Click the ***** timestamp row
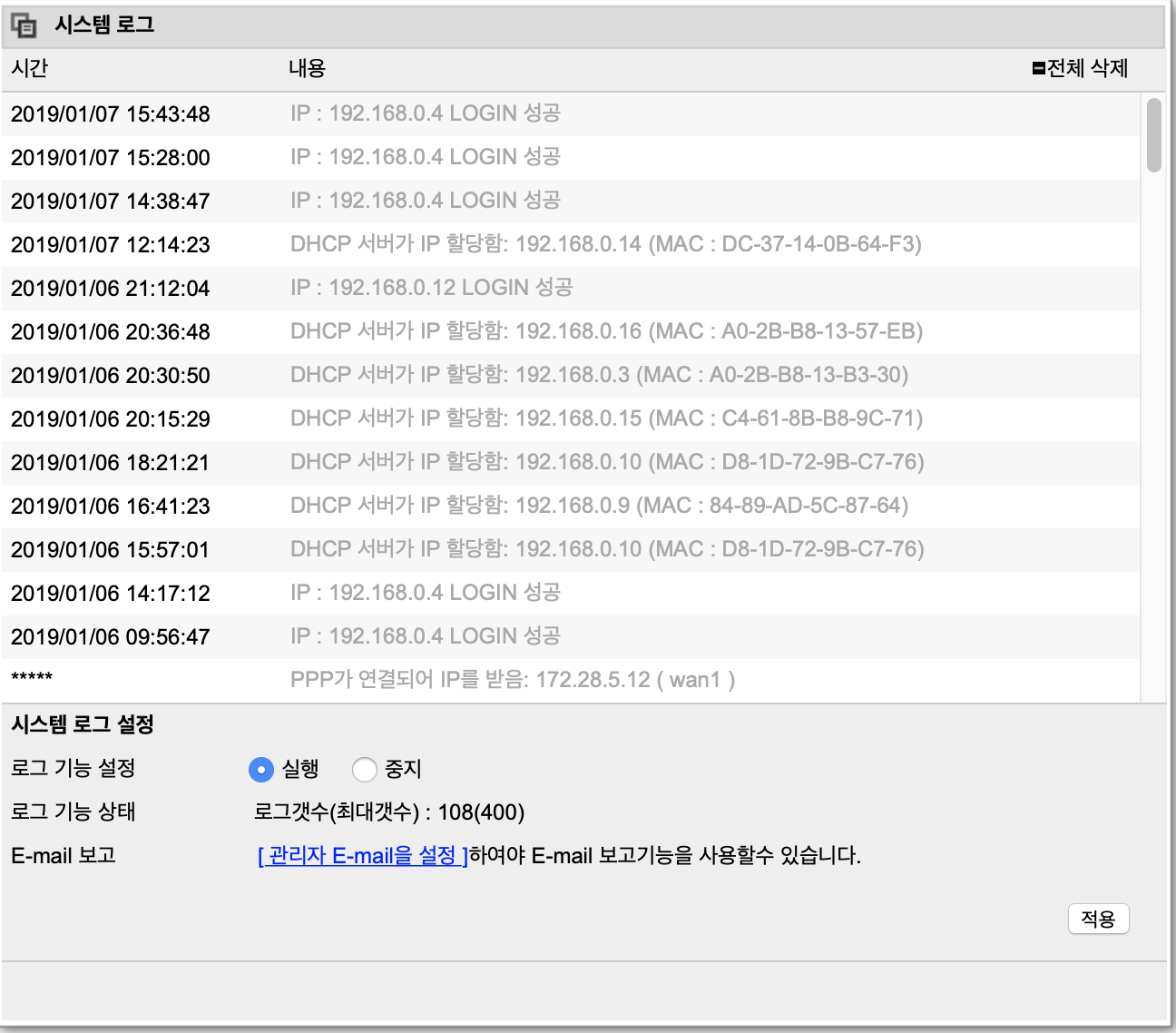 (x=32, y=678)
